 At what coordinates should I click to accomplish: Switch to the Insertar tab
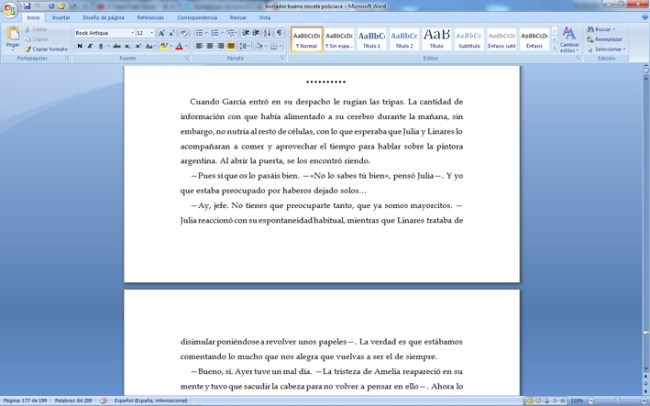pyautogui.click(x=61, y=18)
